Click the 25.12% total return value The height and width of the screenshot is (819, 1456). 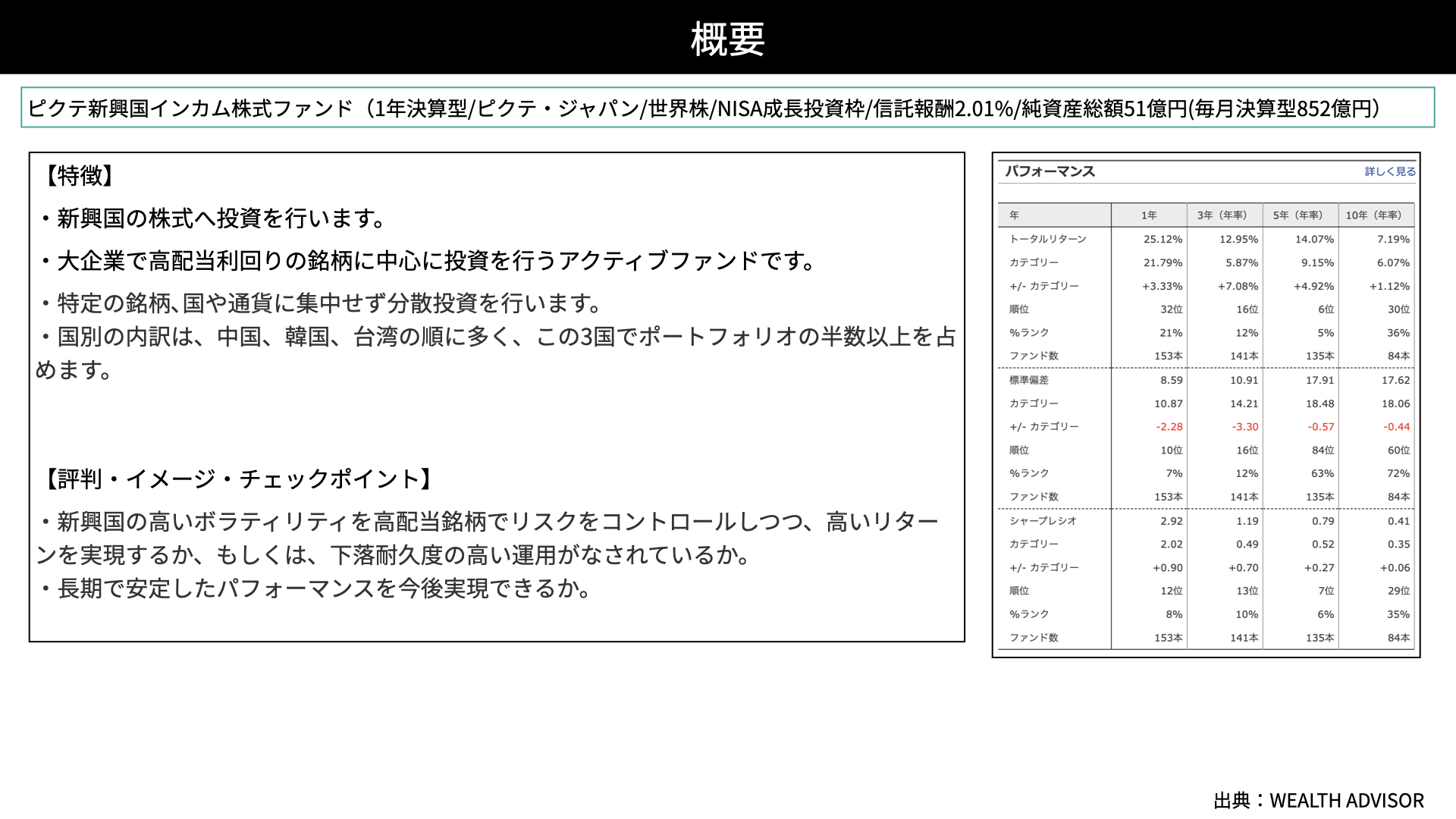click(1163, 239)
